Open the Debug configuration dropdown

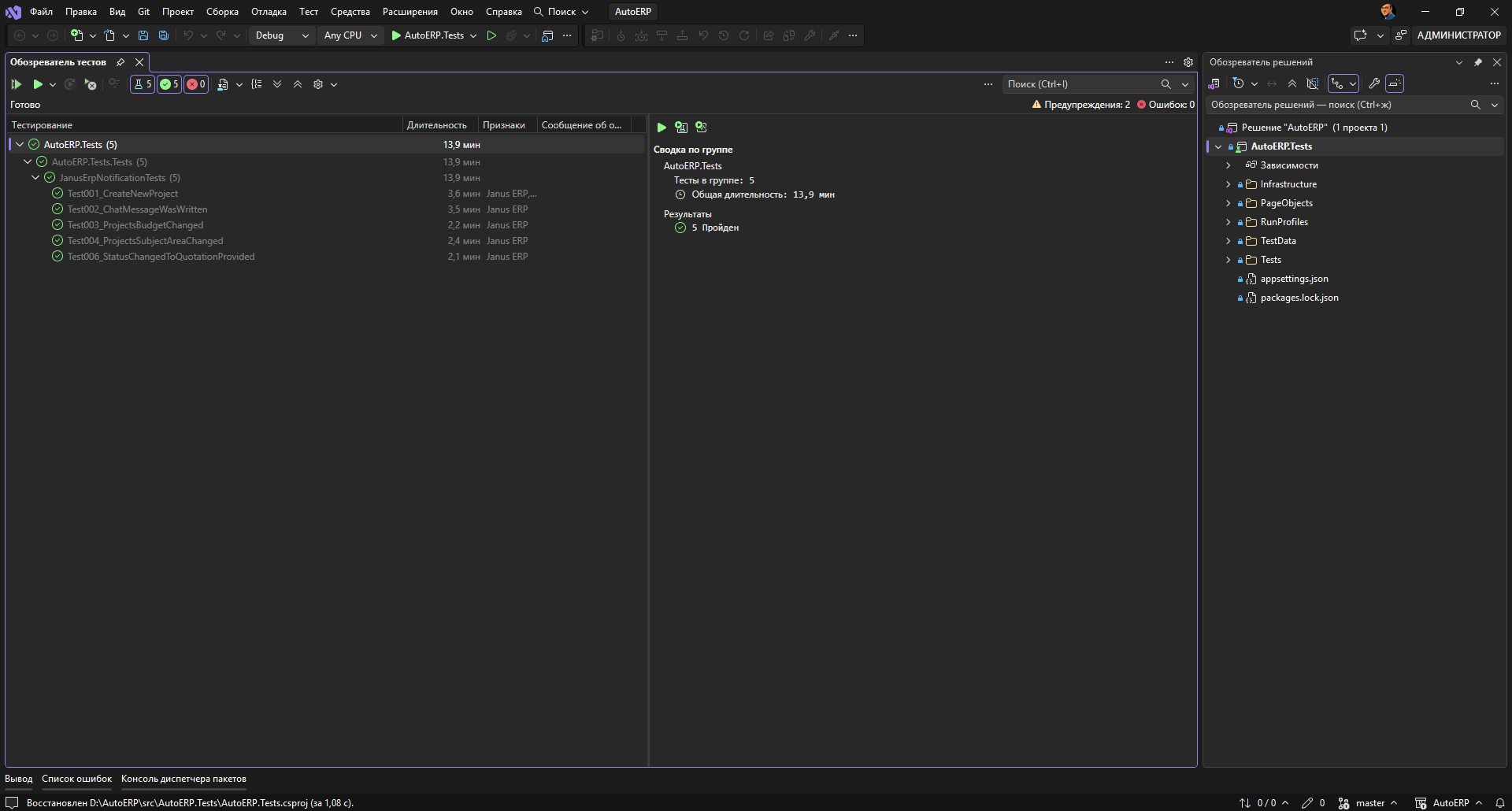tap(282, 35)
